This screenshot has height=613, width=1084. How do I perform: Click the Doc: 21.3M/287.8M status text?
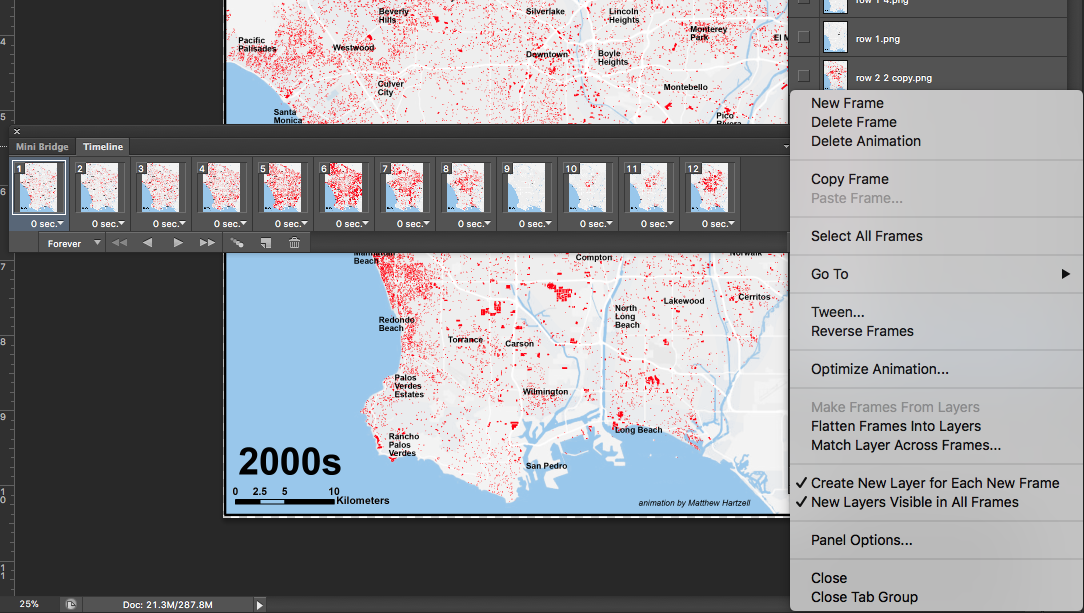pos(168,605)
